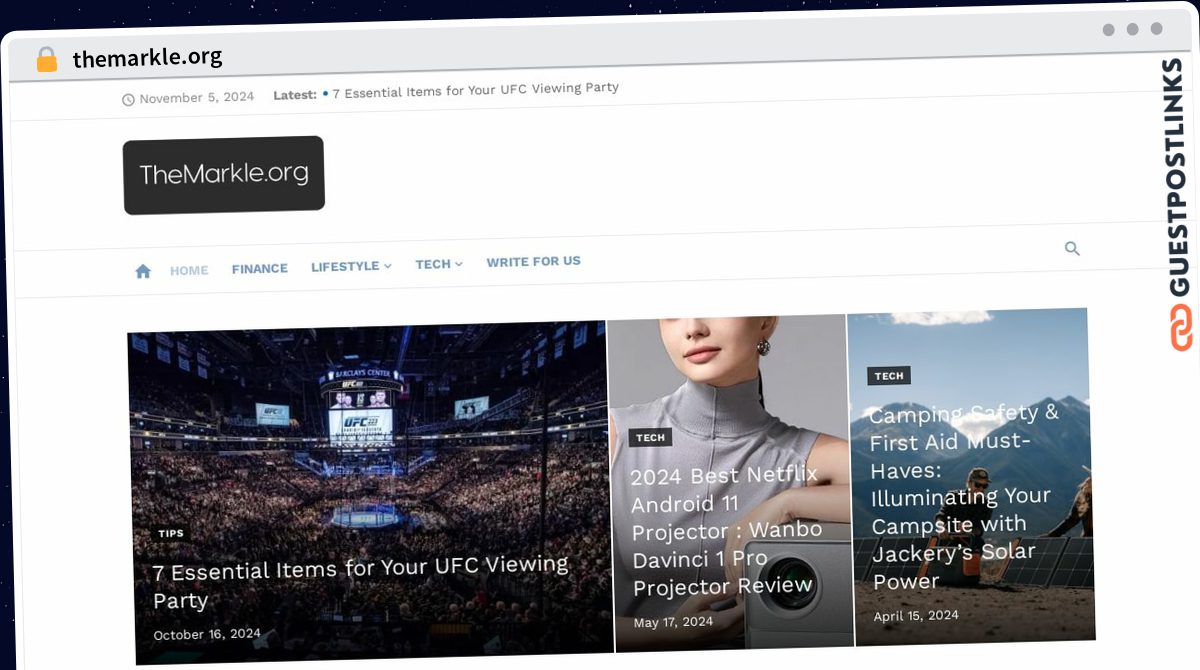Viewport: 1200px width, 670px height.
Task: Click the home icon in navigation bar
Action: pyautogui.click(x=143, y=271)
